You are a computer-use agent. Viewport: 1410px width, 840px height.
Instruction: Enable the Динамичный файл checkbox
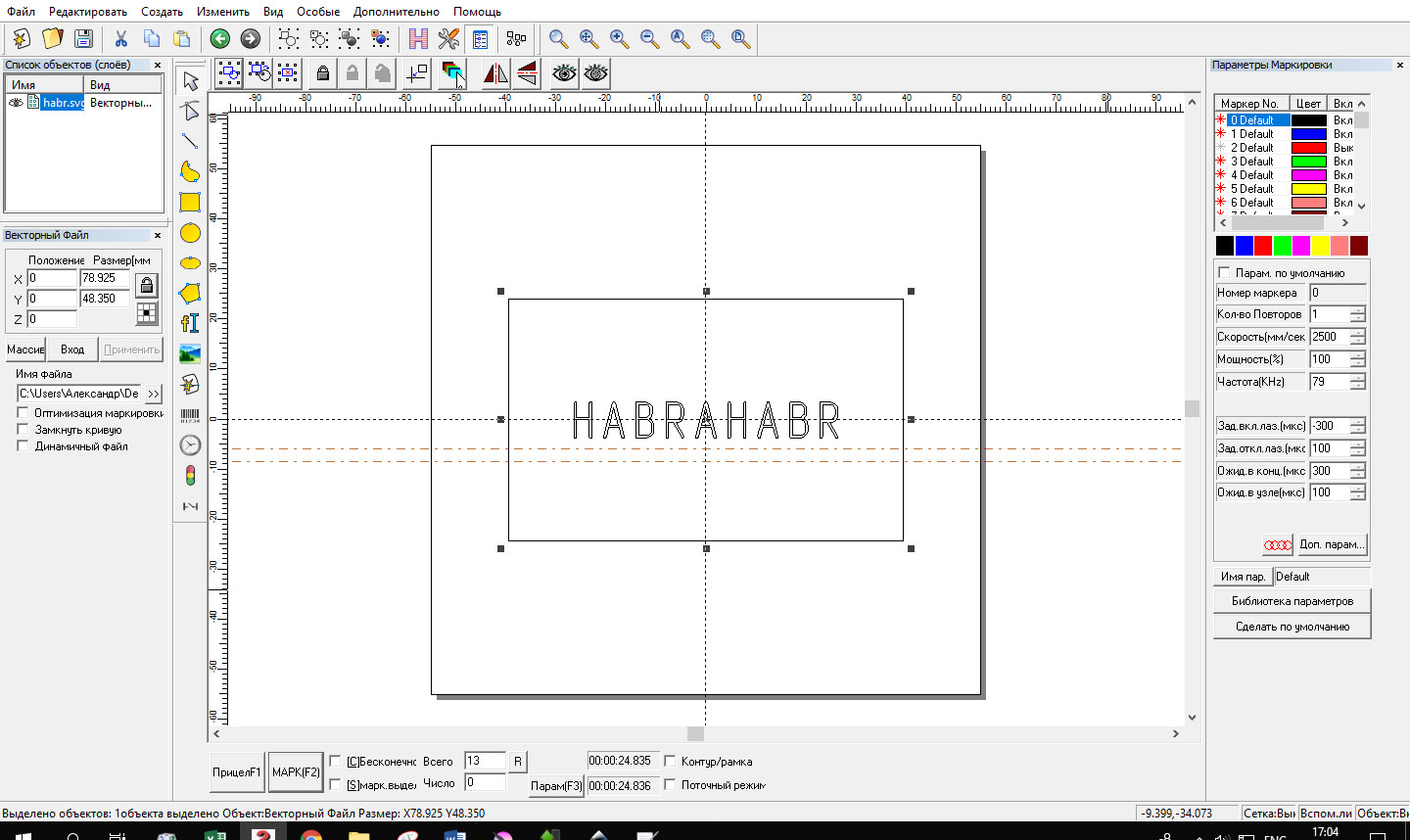tap(23, 446)
